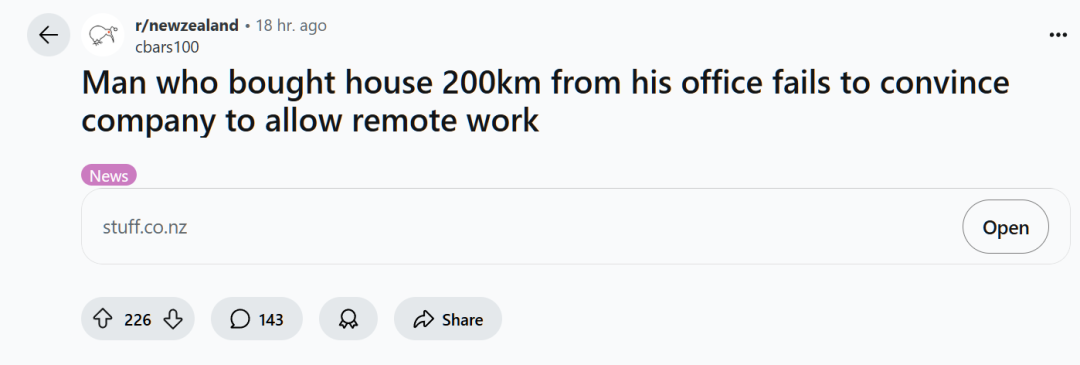Click empty area of link preview card
Screen dimensions: 1080x365
pyautogui.click(x=572, y=227)
